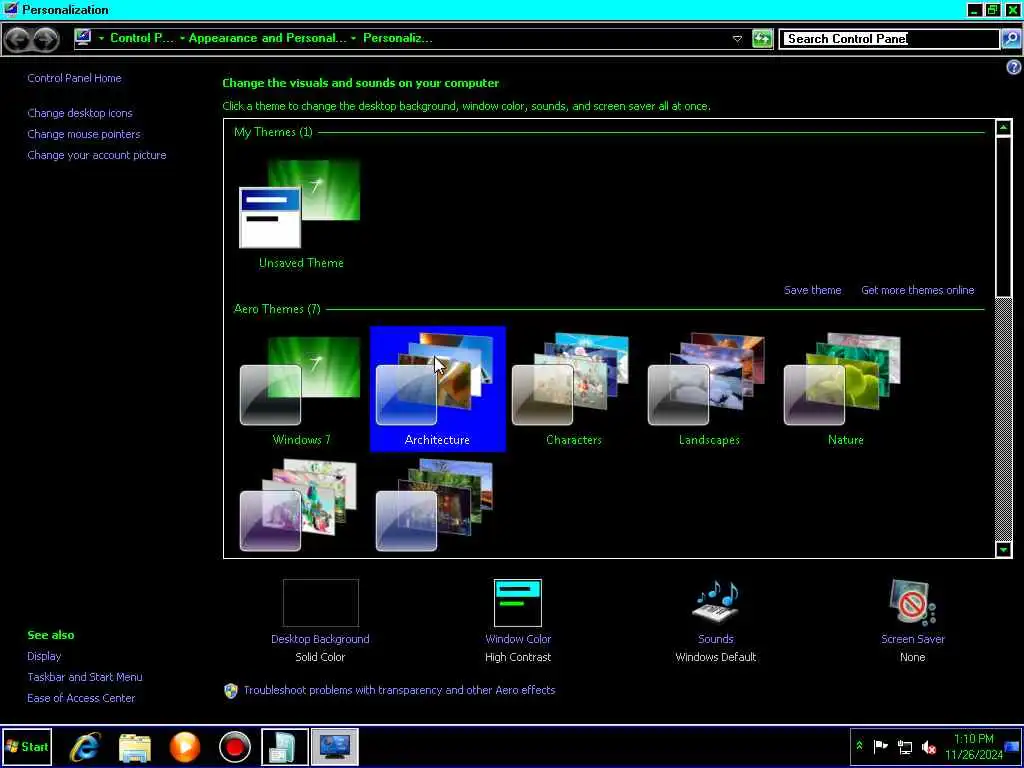
Task: Go forward with the Forward arrow button
Action: pyautogui.click(x=46, y=39)
